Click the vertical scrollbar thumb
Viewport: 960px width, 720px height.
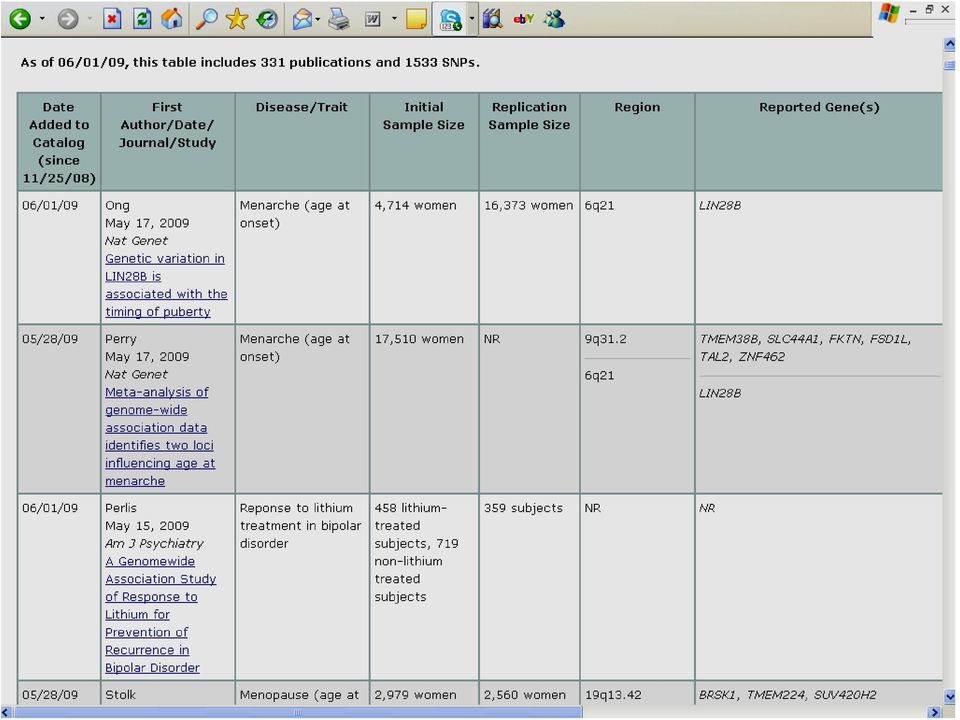[950, 64]
